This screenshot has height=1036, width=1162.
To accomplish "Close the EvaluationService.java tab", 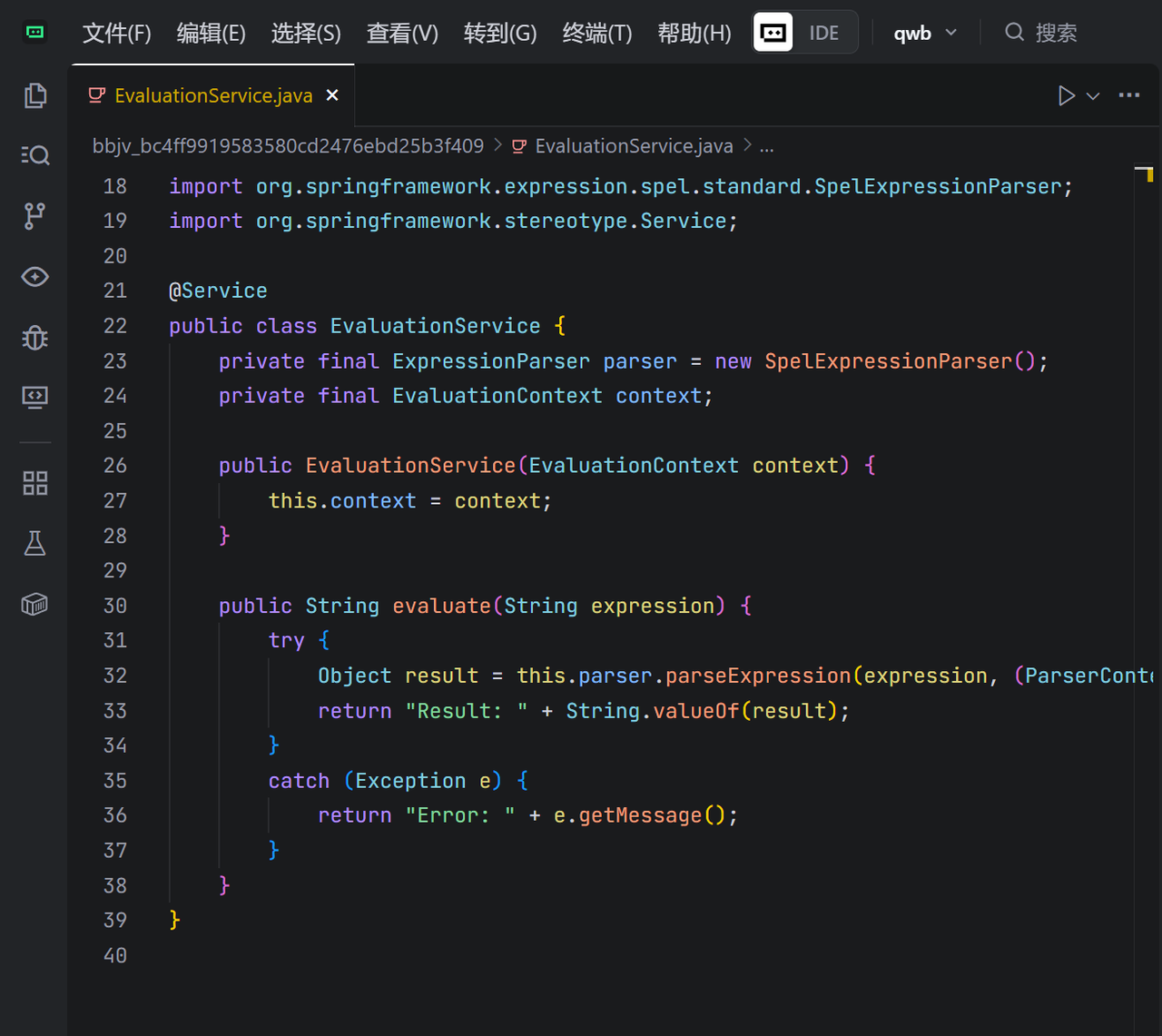I will click(x=332, y=95).
